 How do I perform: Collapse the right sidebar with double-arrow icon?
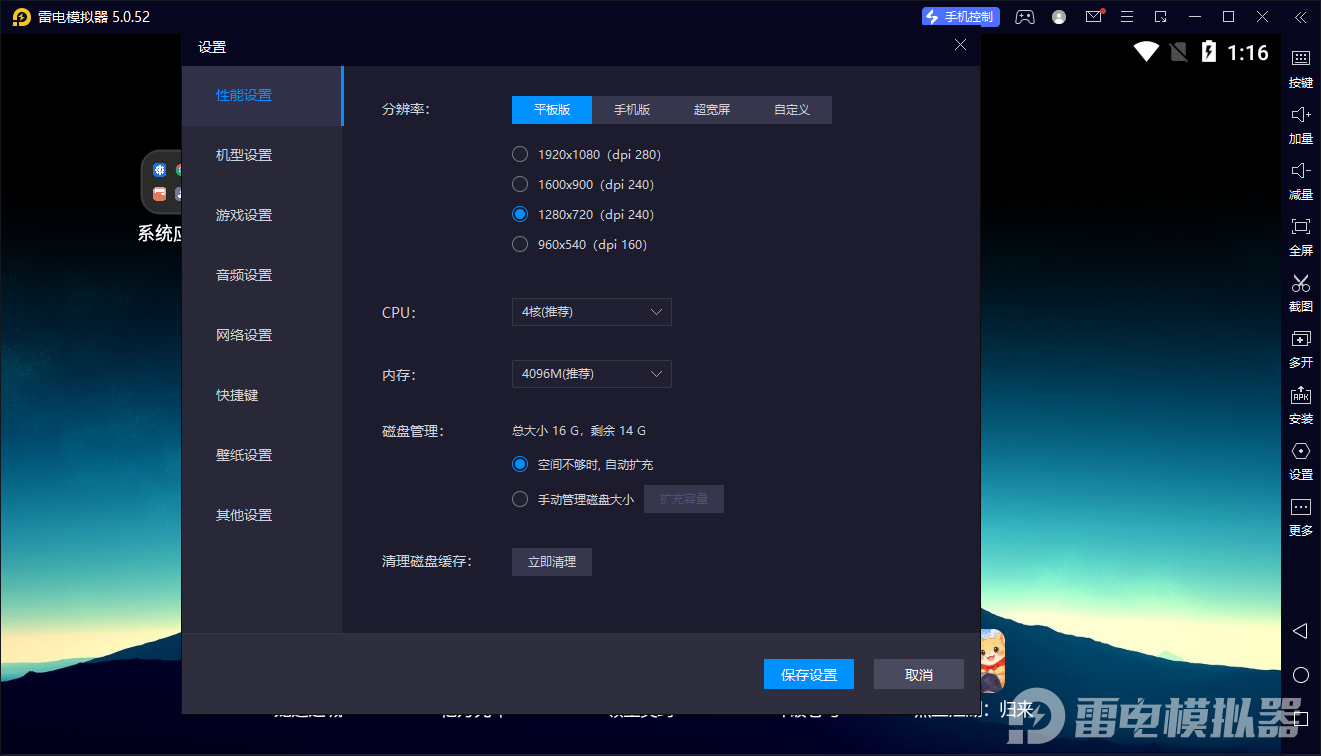(1300, 17)
